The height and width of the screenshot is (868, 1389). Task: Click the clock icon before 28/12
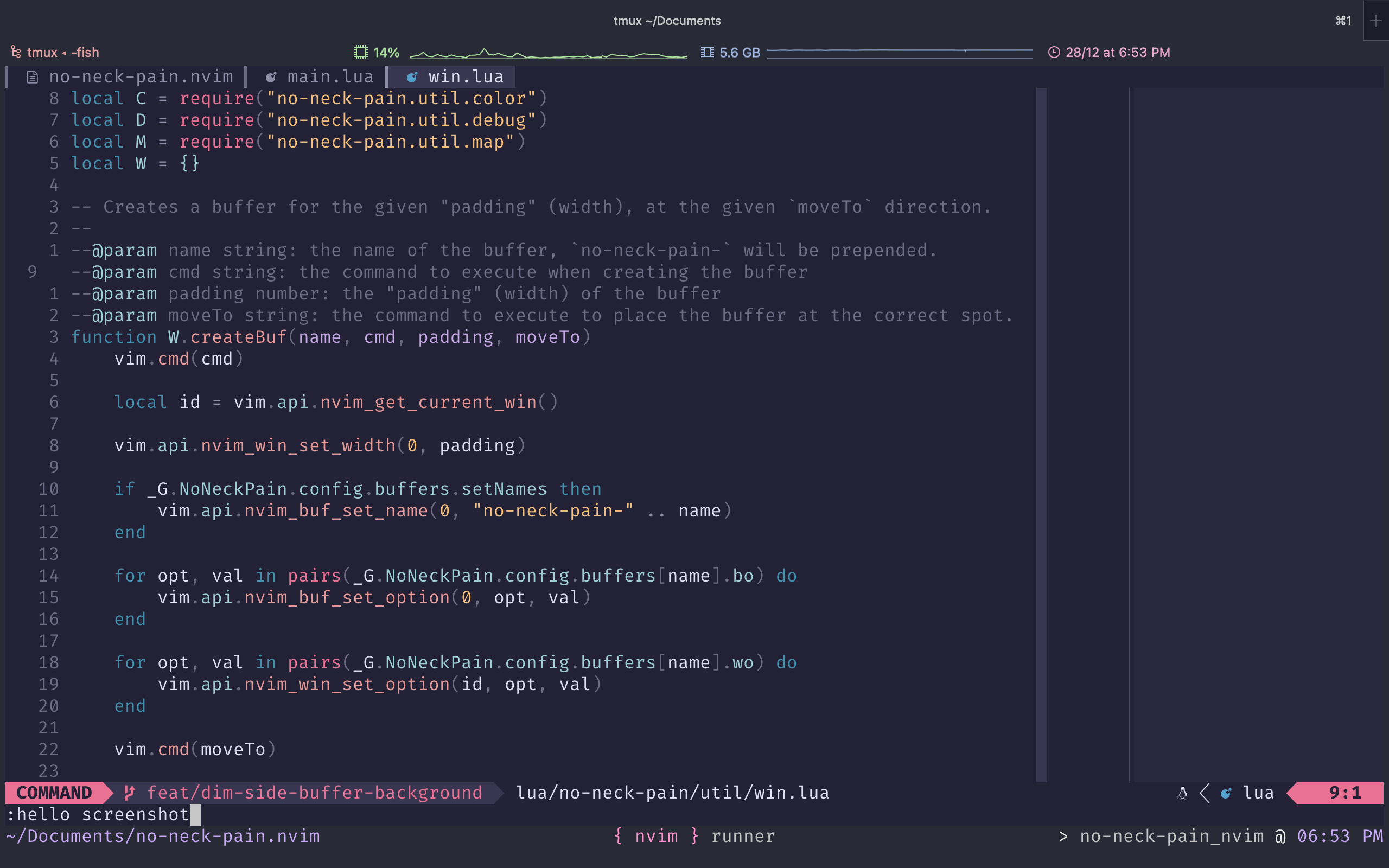[1054, 52]
